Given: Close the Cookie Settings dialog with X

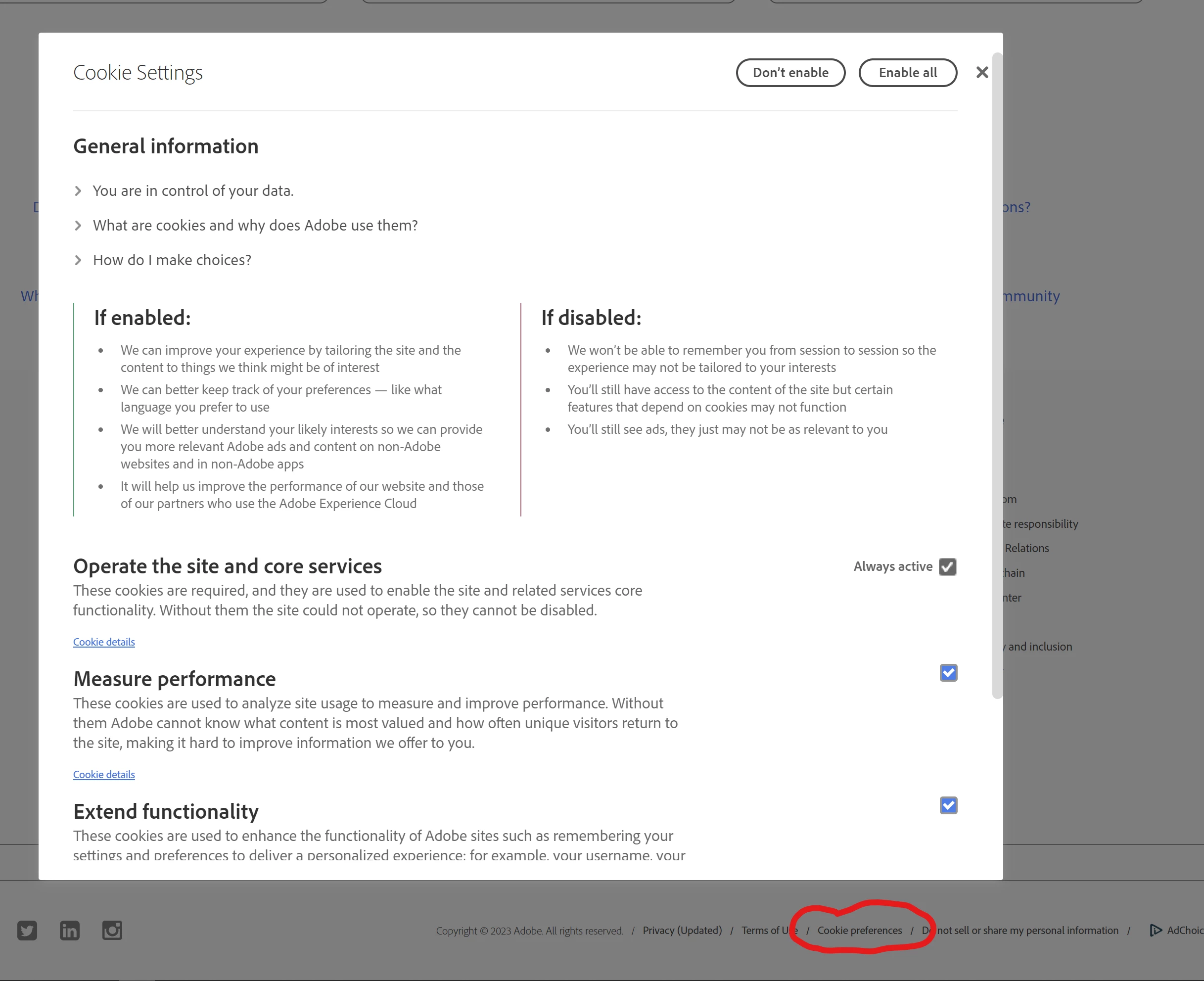Looking at the screenshot, I should click(982, 72).
